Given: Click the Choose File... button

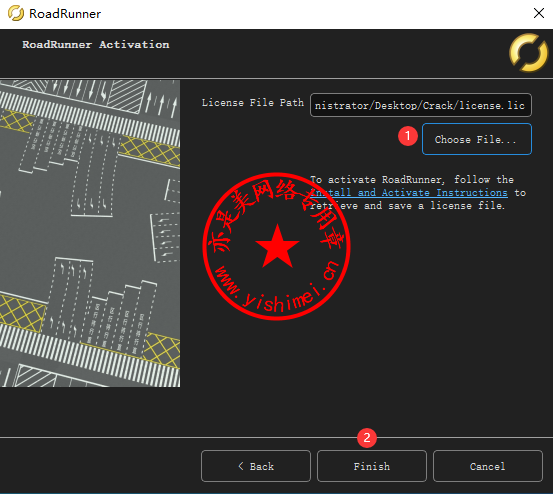Looking at the screenshot, I should click(477, 139).
